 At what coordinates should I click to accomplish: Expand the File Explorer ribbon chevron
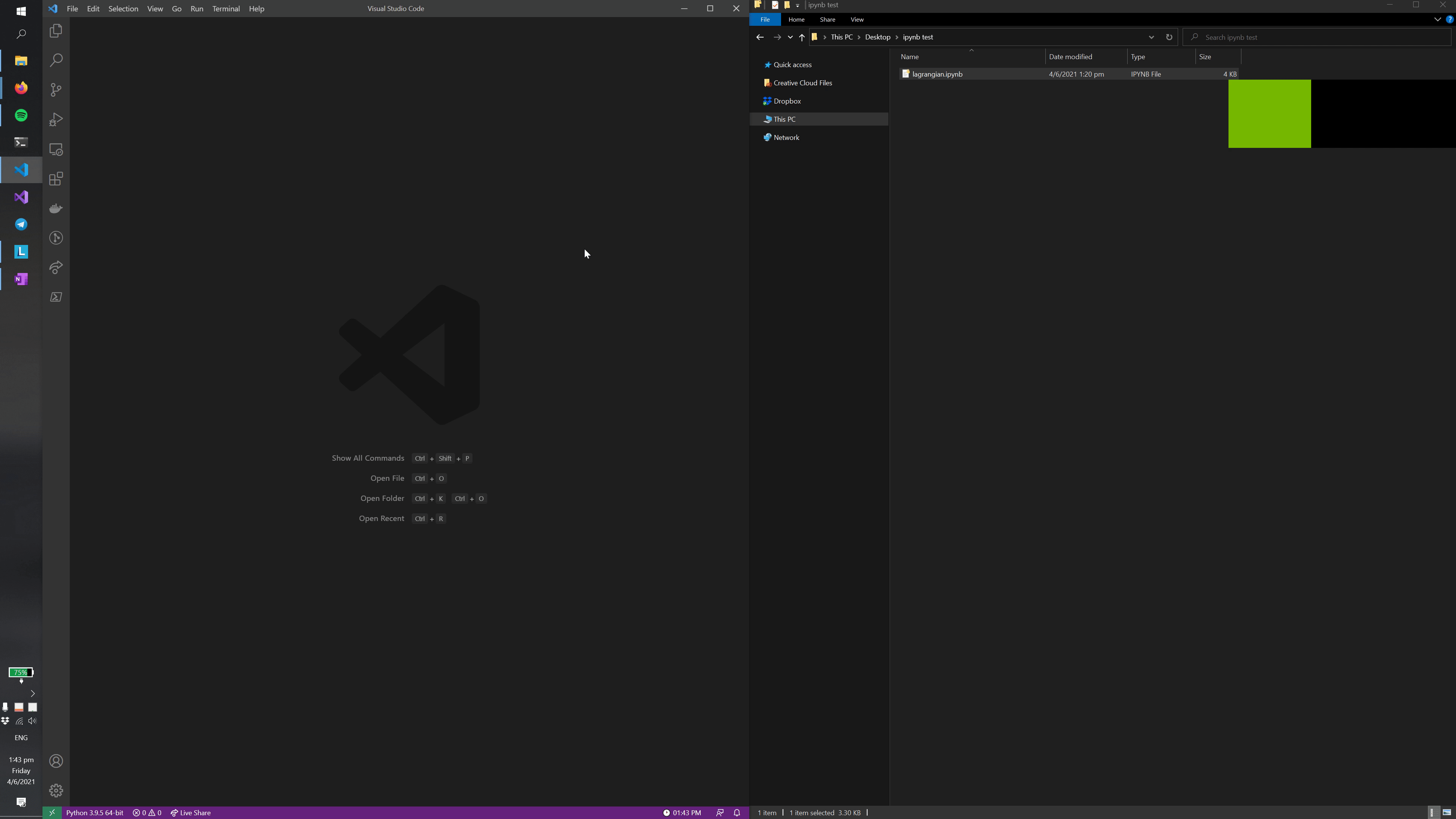coord(1437,19)
